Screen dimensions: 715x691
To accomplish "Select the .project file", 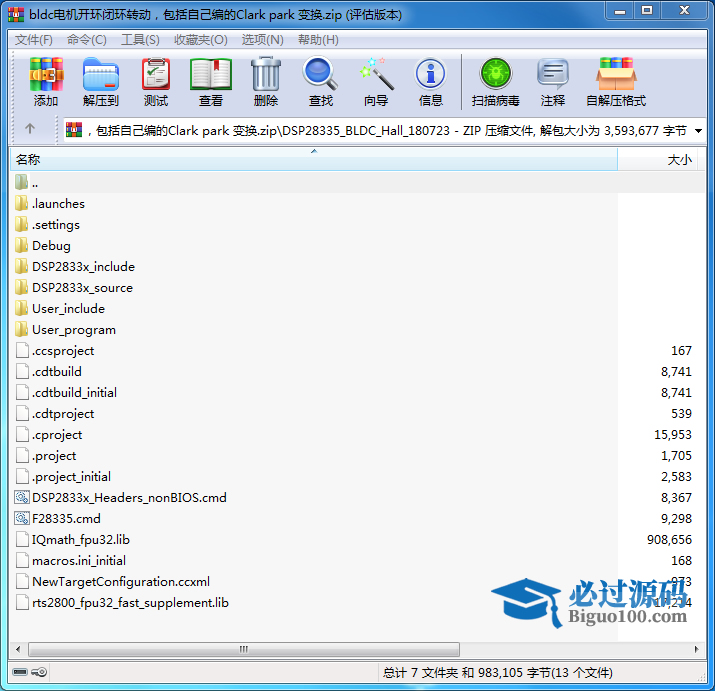I will tap(54, 455).
